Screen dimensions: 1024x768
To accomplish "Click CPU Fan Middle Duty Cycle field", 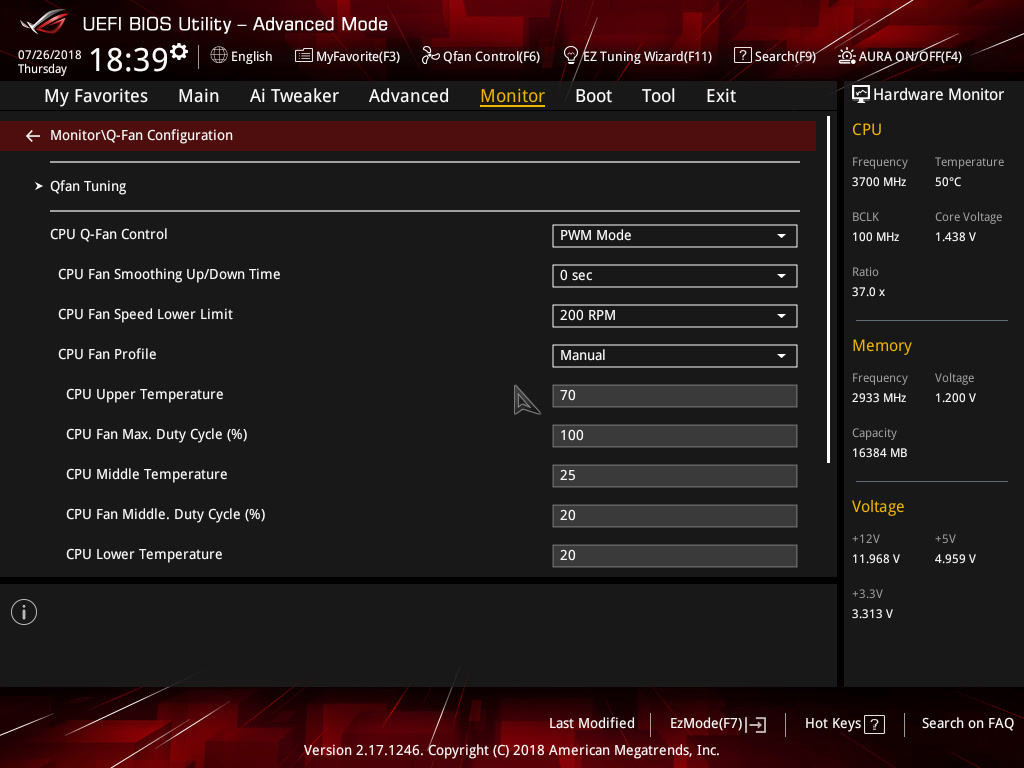I will pyautogui.click(x=675, y=515).
